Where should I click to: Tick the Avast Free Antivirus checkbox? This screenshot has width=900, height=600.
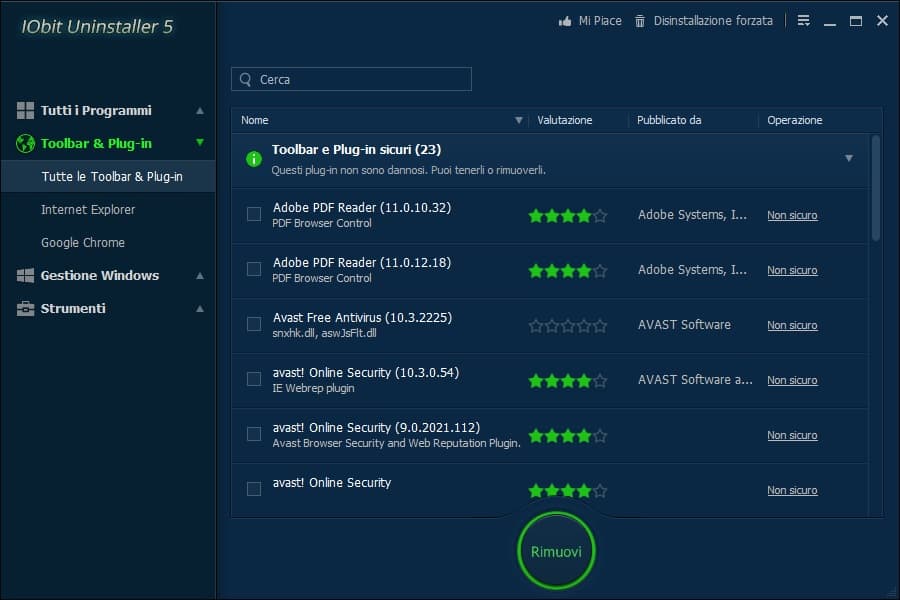click(254, 324)
